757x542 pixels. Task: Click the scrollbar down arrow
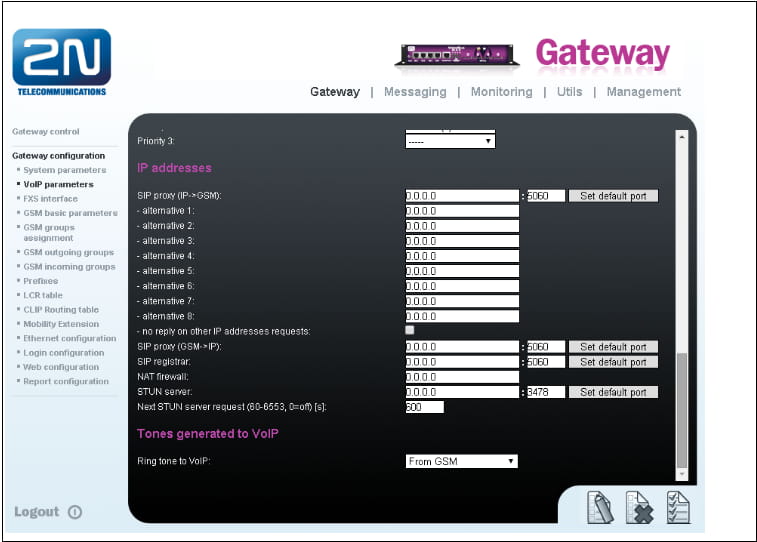click(682, 474)
